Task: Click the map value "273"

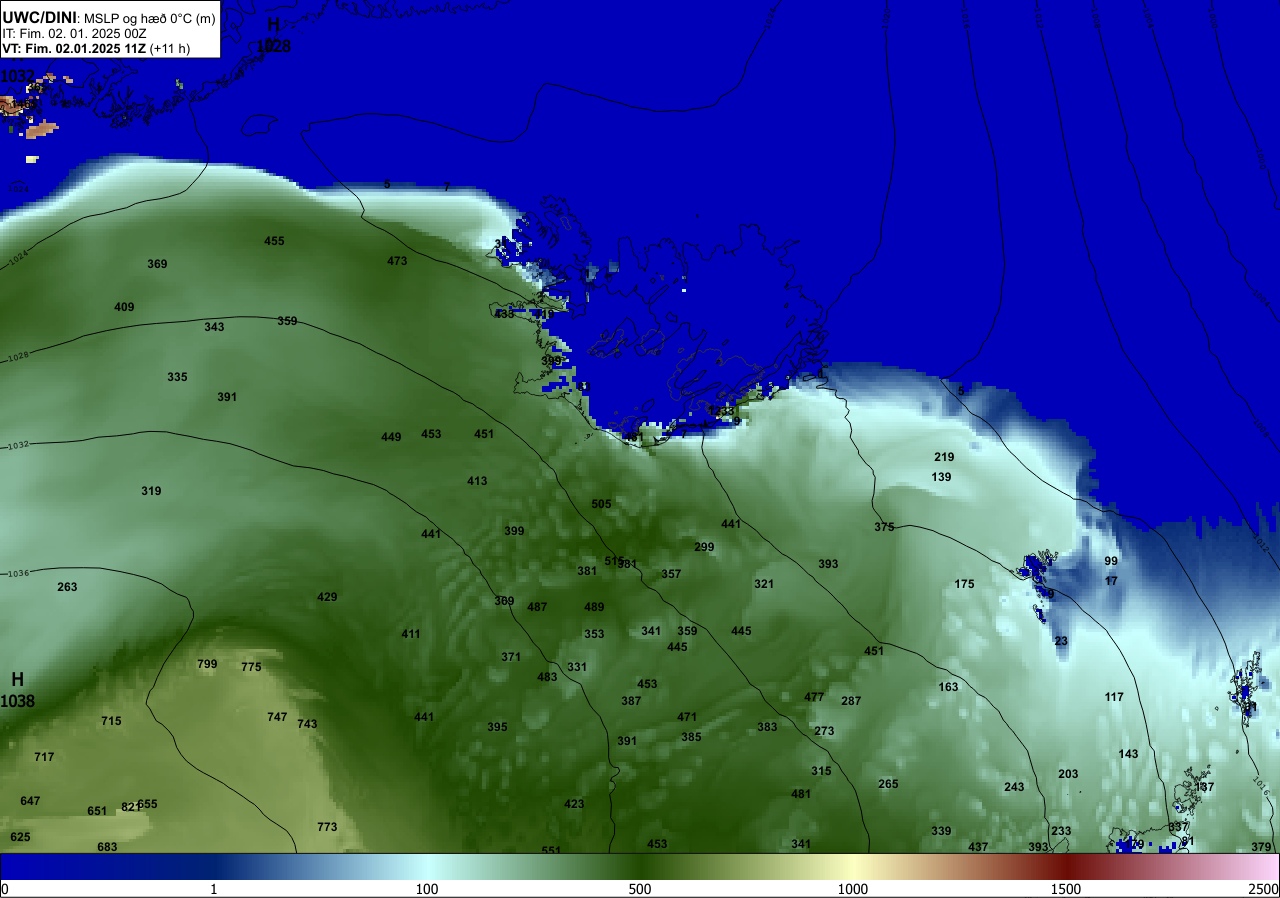Action: coord(824,731)
